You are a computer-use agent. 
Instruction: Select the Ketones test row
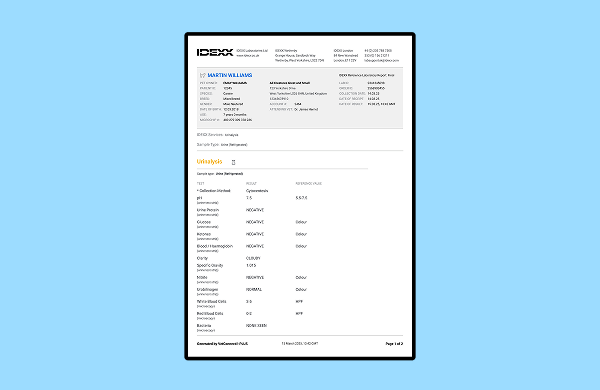(x=282, y=236)
